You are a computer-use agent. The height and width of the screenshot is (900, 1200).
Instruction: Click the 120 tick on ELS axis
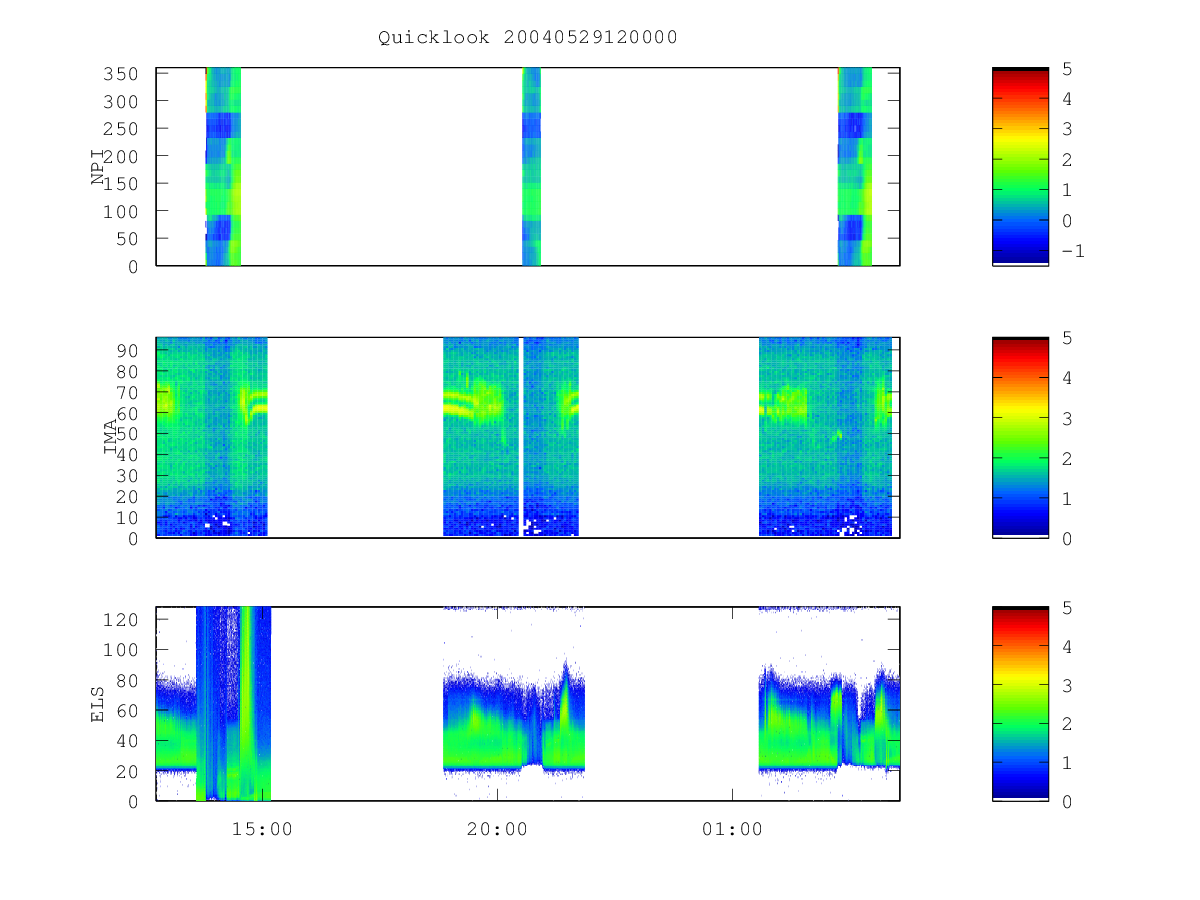click(x=123, y=619)
